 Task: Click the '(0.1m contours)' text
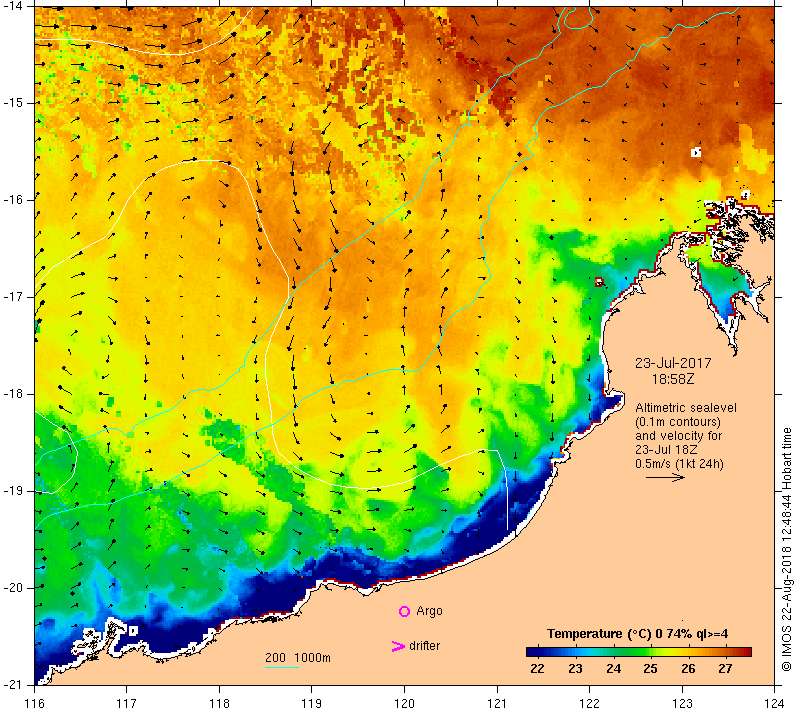pos(678,422)
